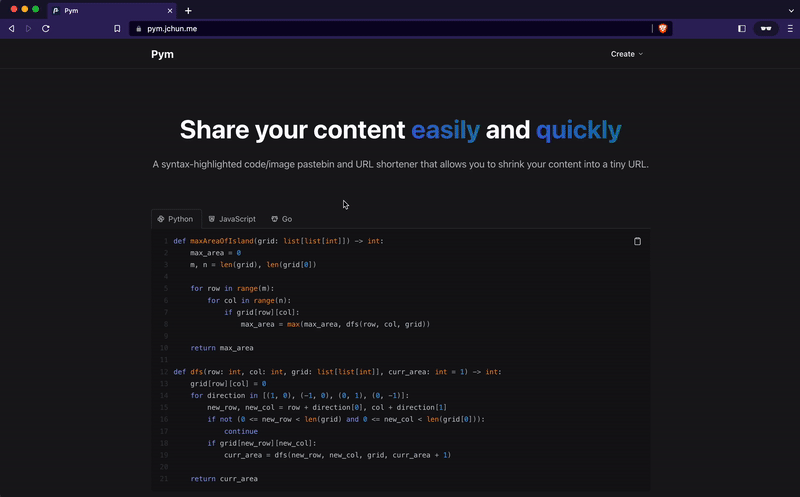Toggle the private glasses icon button

pyautogui.click(x=766, y=29)
